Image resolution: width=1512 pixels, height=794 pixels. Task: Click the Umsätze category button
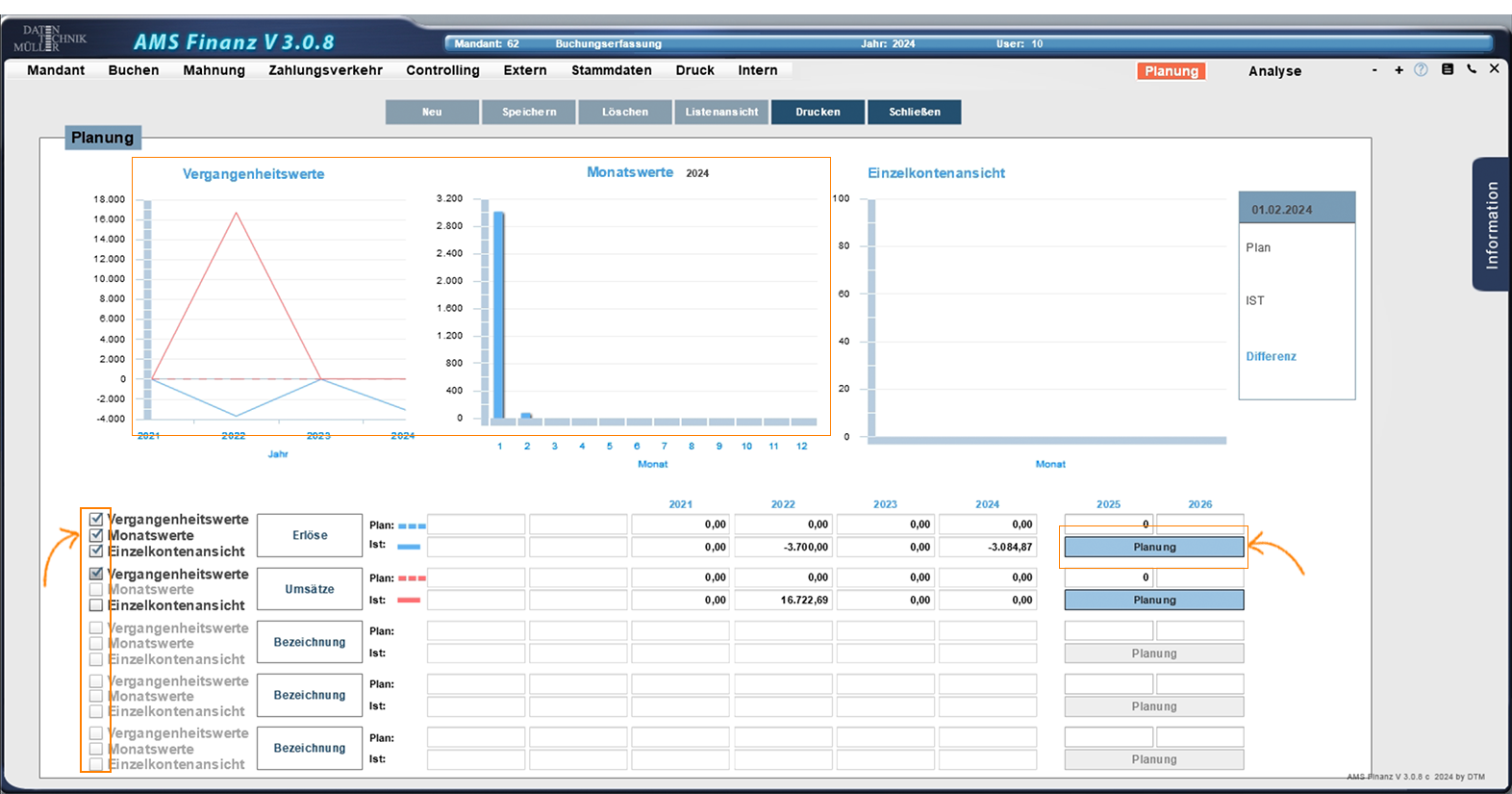pos(310,589)
